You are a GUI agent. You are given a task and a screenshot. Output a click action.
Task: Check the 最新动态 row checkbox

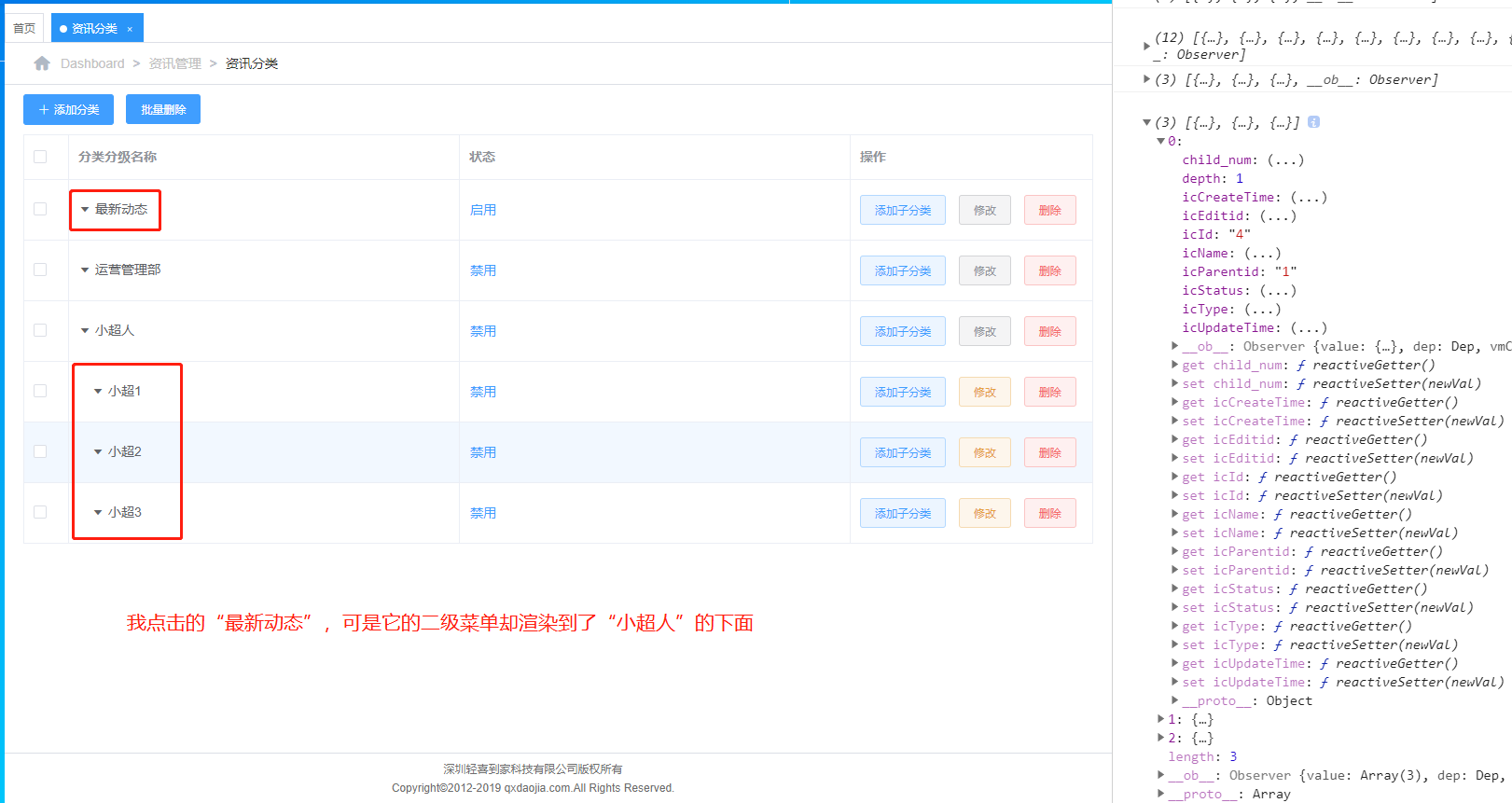40,209
